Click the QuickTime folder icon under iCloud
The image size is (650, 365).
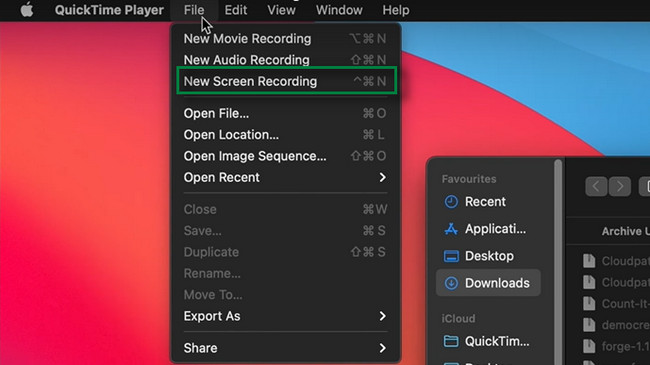[451, 341]
